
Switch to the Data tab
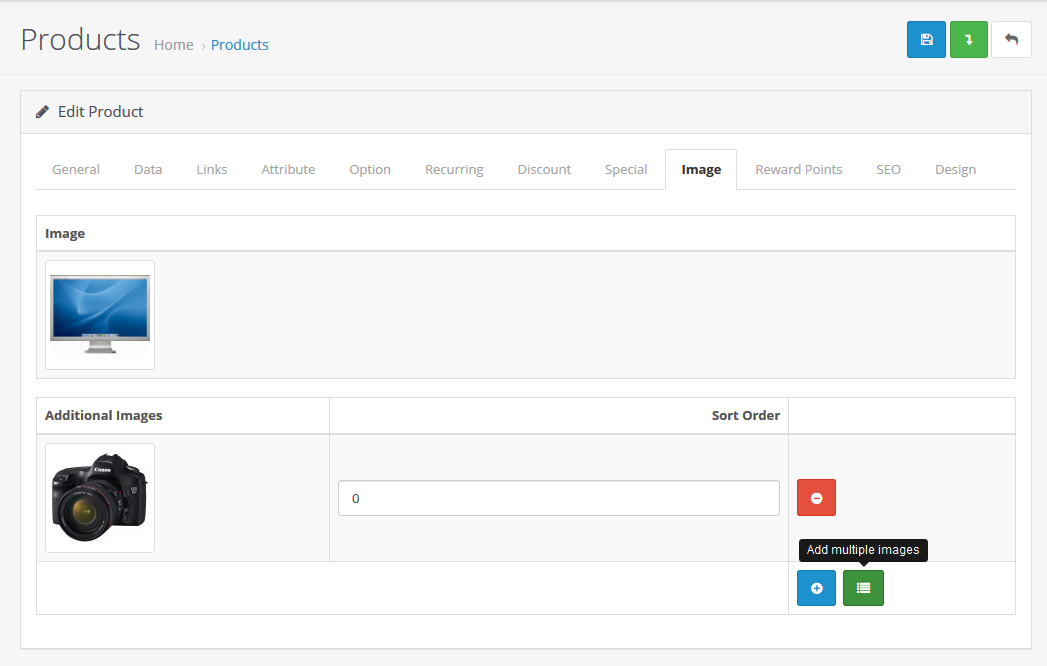[148, 169]
